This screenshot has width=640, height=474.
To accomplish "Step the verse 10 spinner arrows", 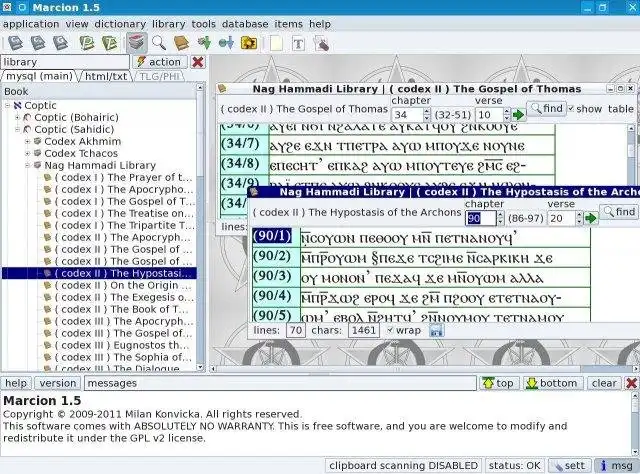I will [x=507, y=115].
